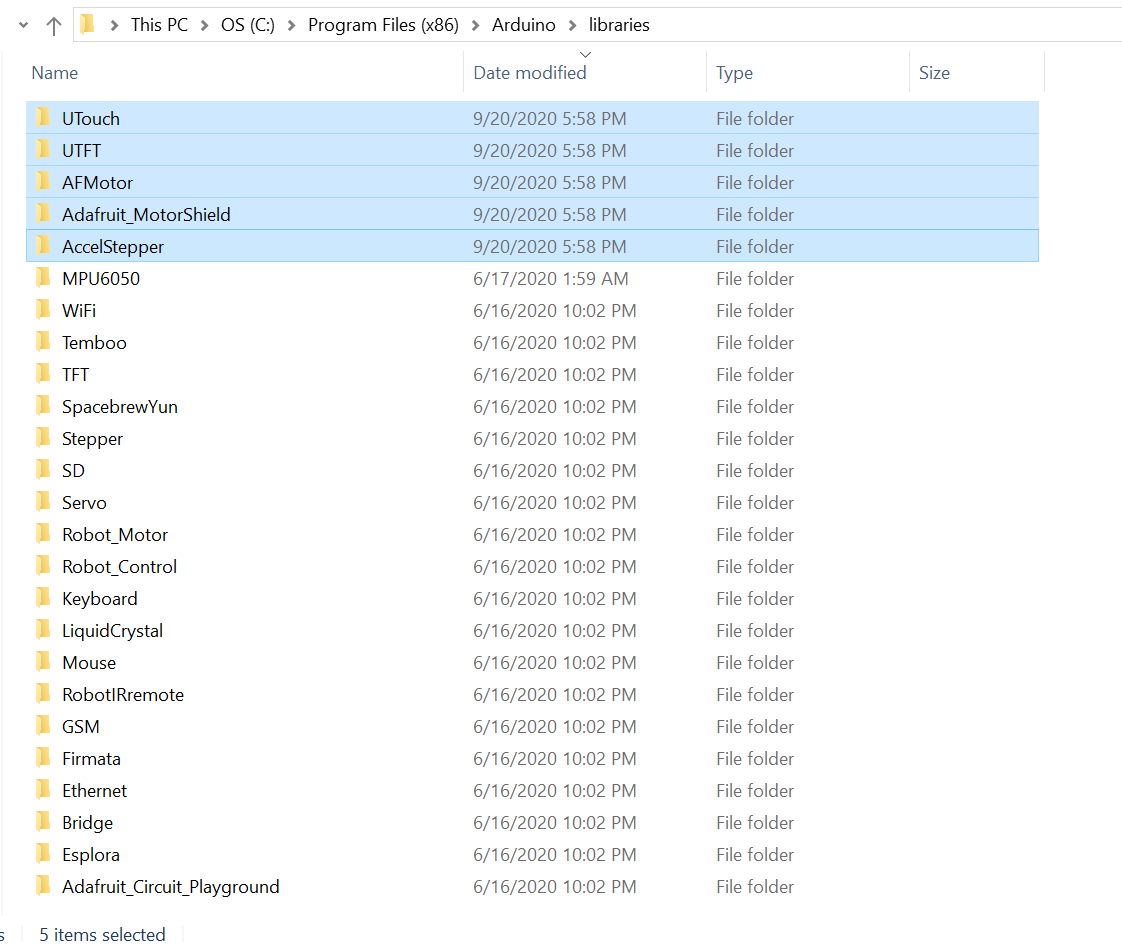
Task: Click the SpacebrewYun folder icon
Action: pos(44,406)
